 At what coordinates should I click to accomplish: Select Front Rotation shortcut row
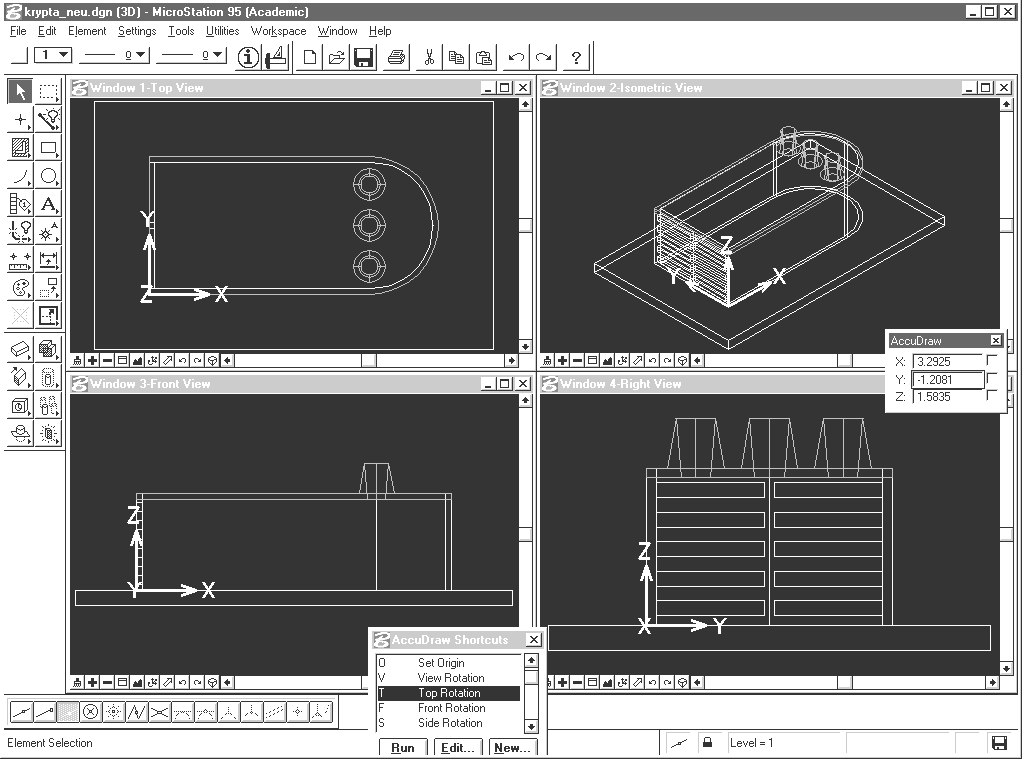(x=449, y=707)
